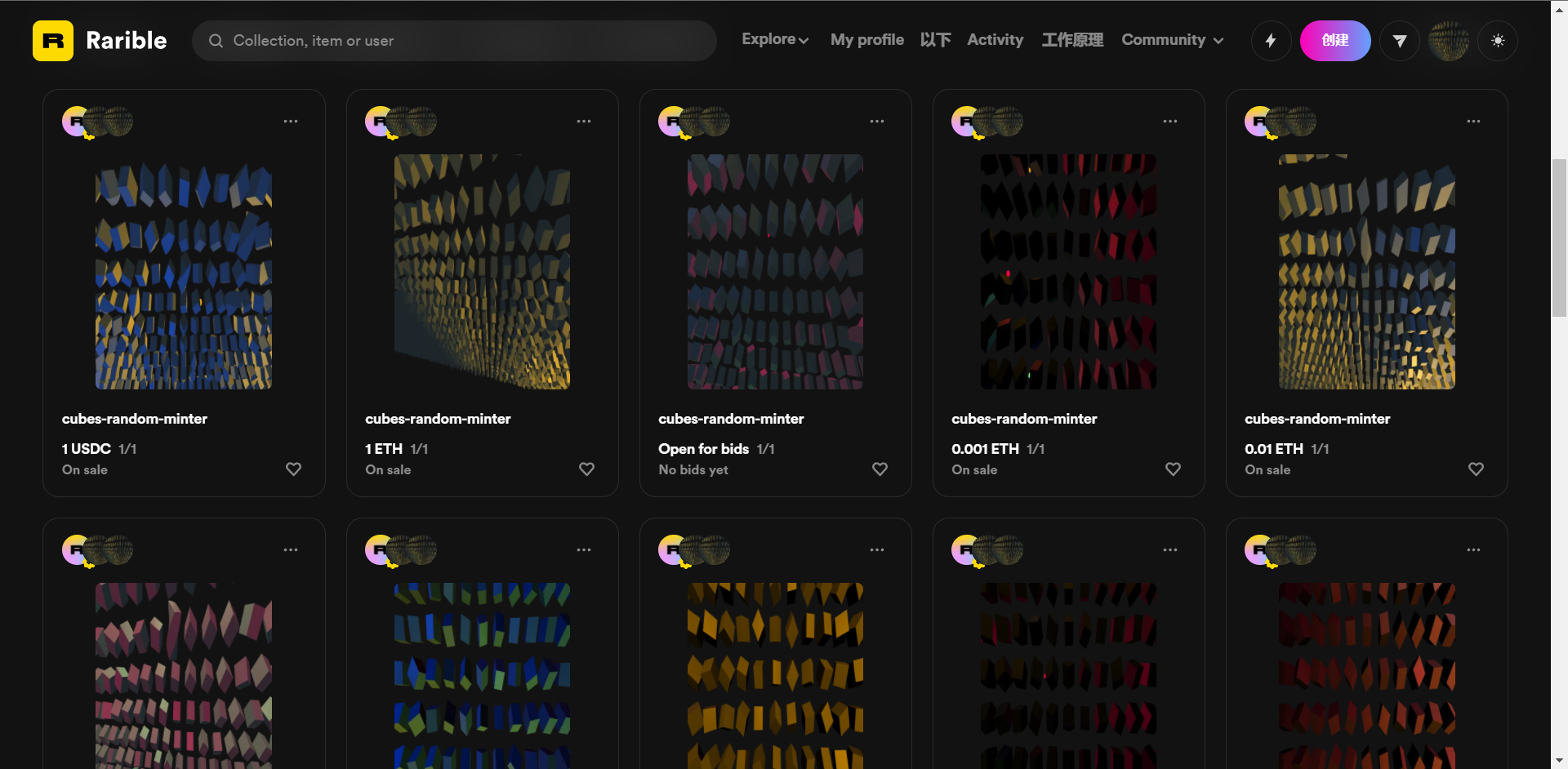Click owner avatar on 1 ETH card
The width and height of the screenshot is (1568, 769).
coord(423,121)
